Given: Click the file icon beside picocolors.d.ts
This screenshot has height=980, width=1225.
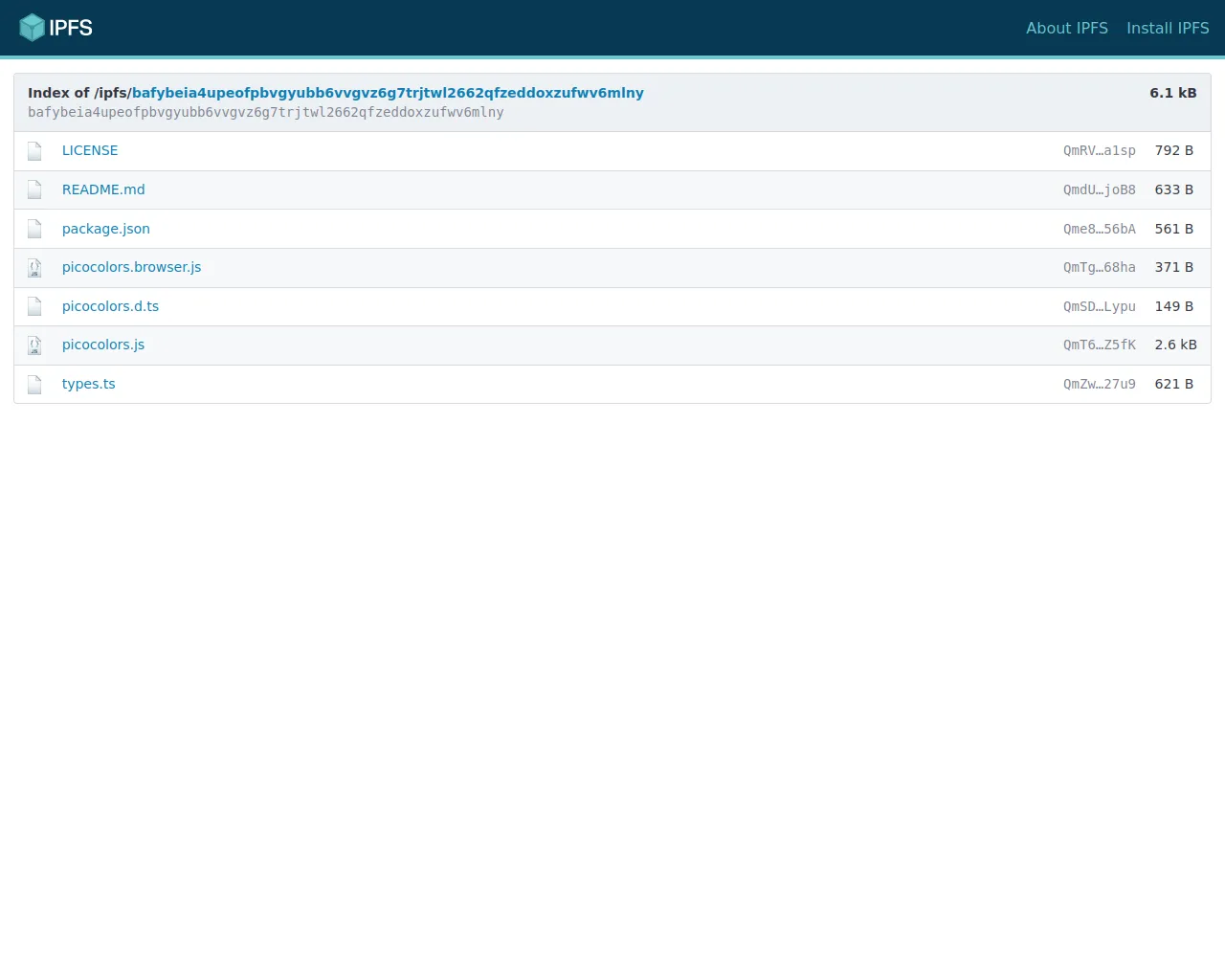Looking at the screenshot, I should 34,306.
